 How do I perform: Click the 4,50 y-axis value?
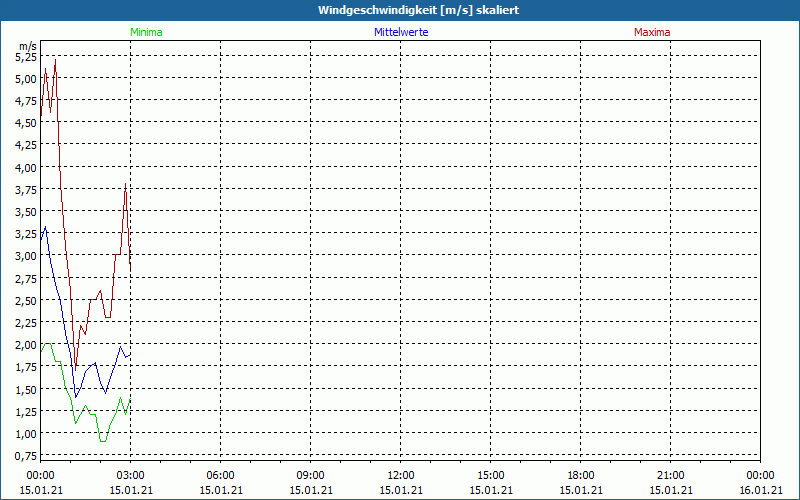point(26,123)
